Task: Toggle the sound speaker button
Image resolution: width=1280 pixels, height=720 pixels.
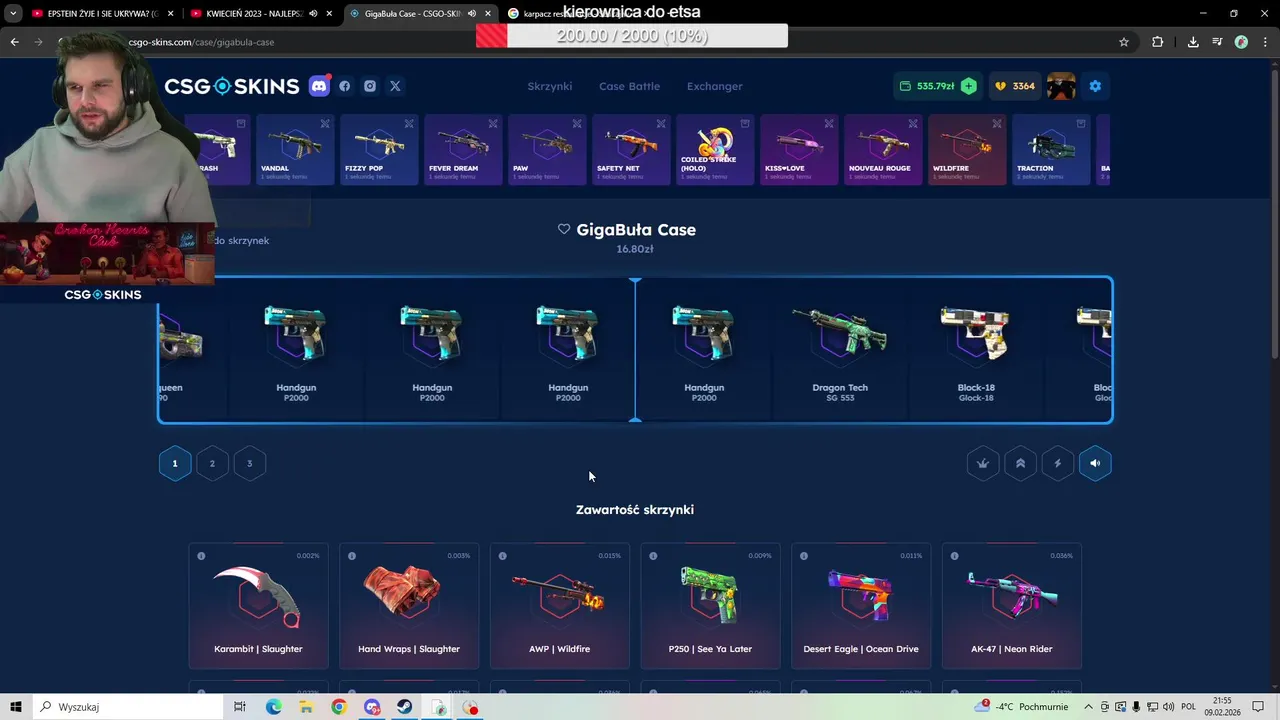Action: pyautogui.click(x=1095, y=463)
